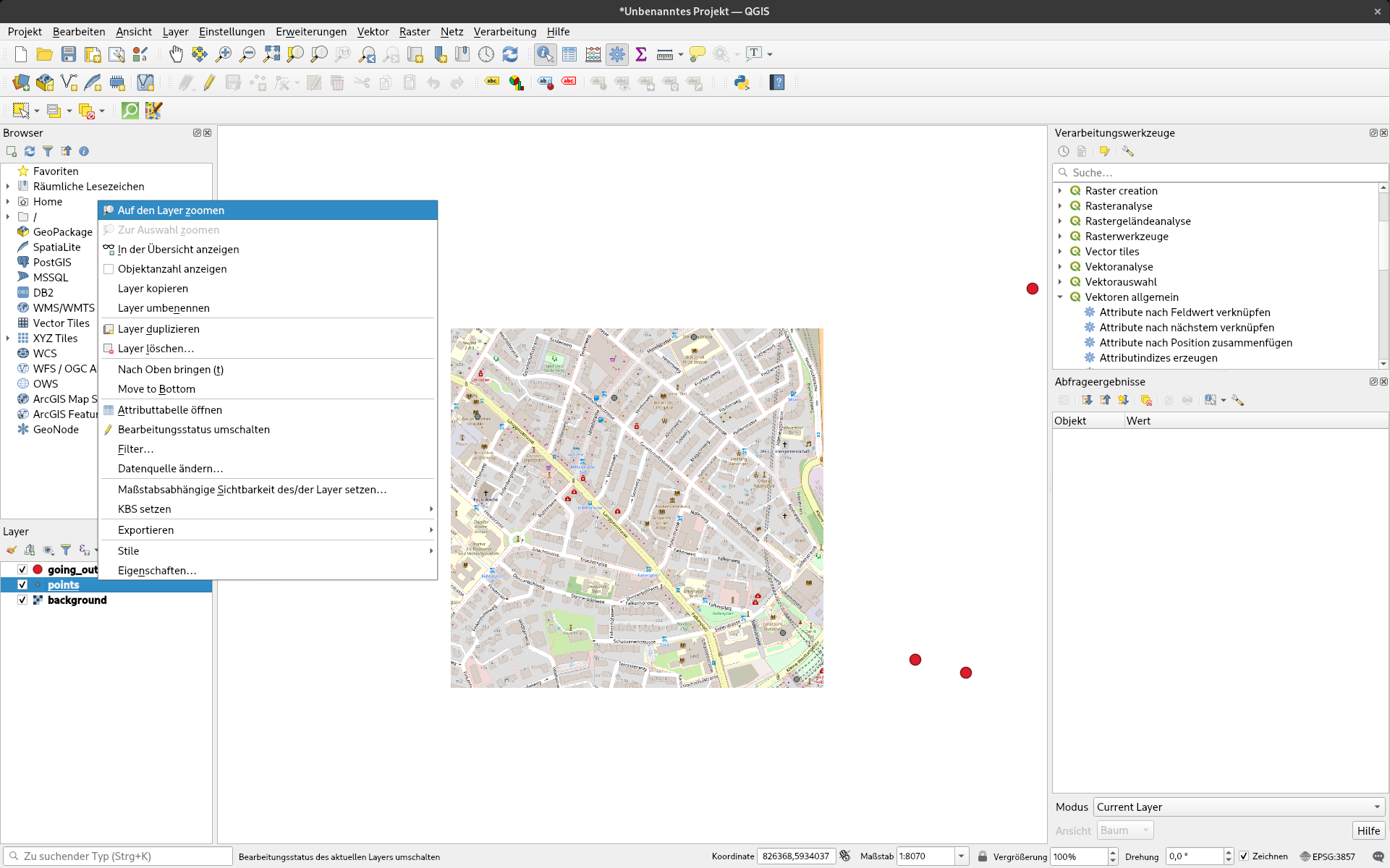
Task: Click the Zoom In magnifier tool
Action: click(x=224, y=54)
